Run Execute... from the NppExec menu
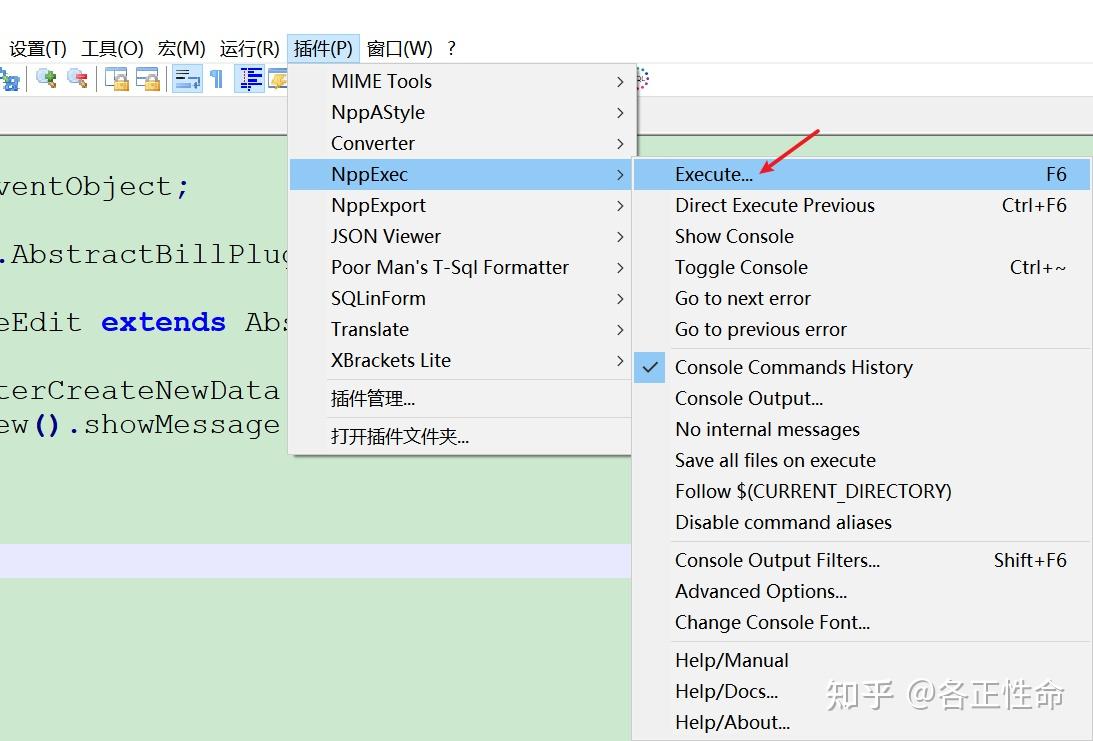 (x=714, y=174)
